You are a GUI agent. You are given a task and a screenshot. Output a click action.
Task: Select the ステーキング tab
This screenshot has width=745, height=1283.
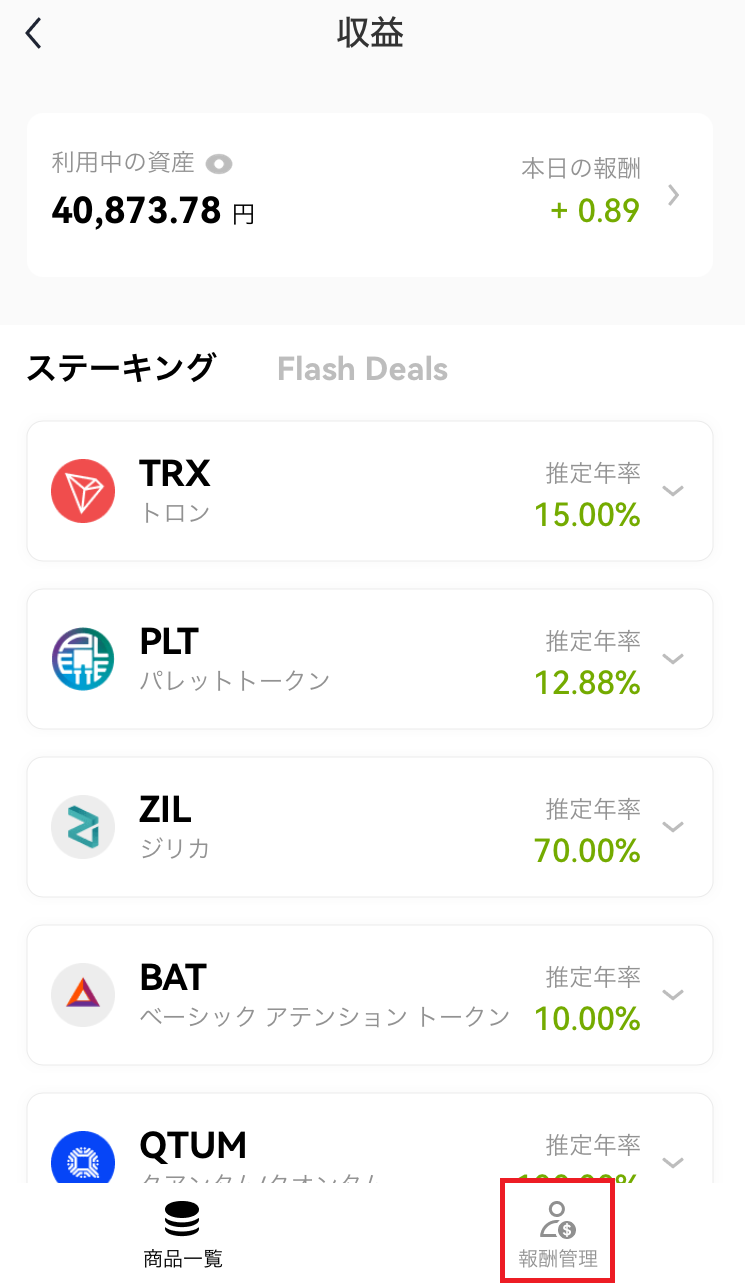tap(121, 368)
